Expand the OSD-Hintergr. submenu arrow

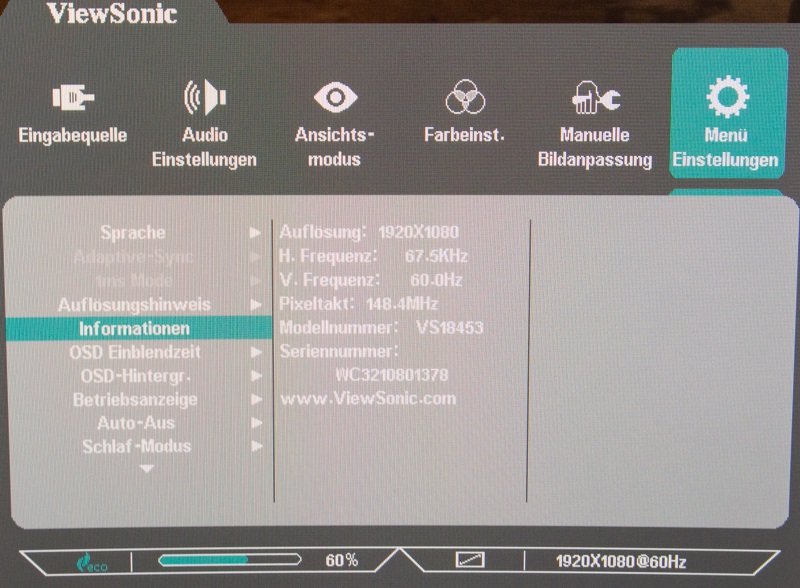tap(256, 376)
